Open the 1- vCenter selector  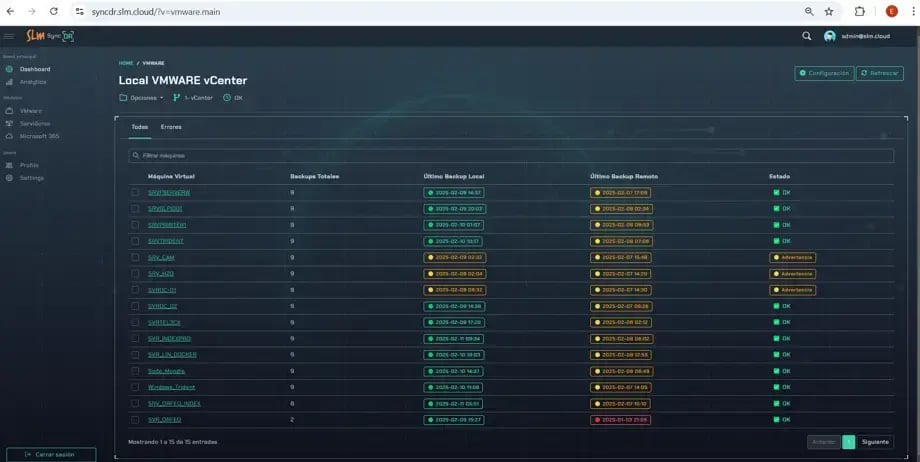click(x=194, y=98)
